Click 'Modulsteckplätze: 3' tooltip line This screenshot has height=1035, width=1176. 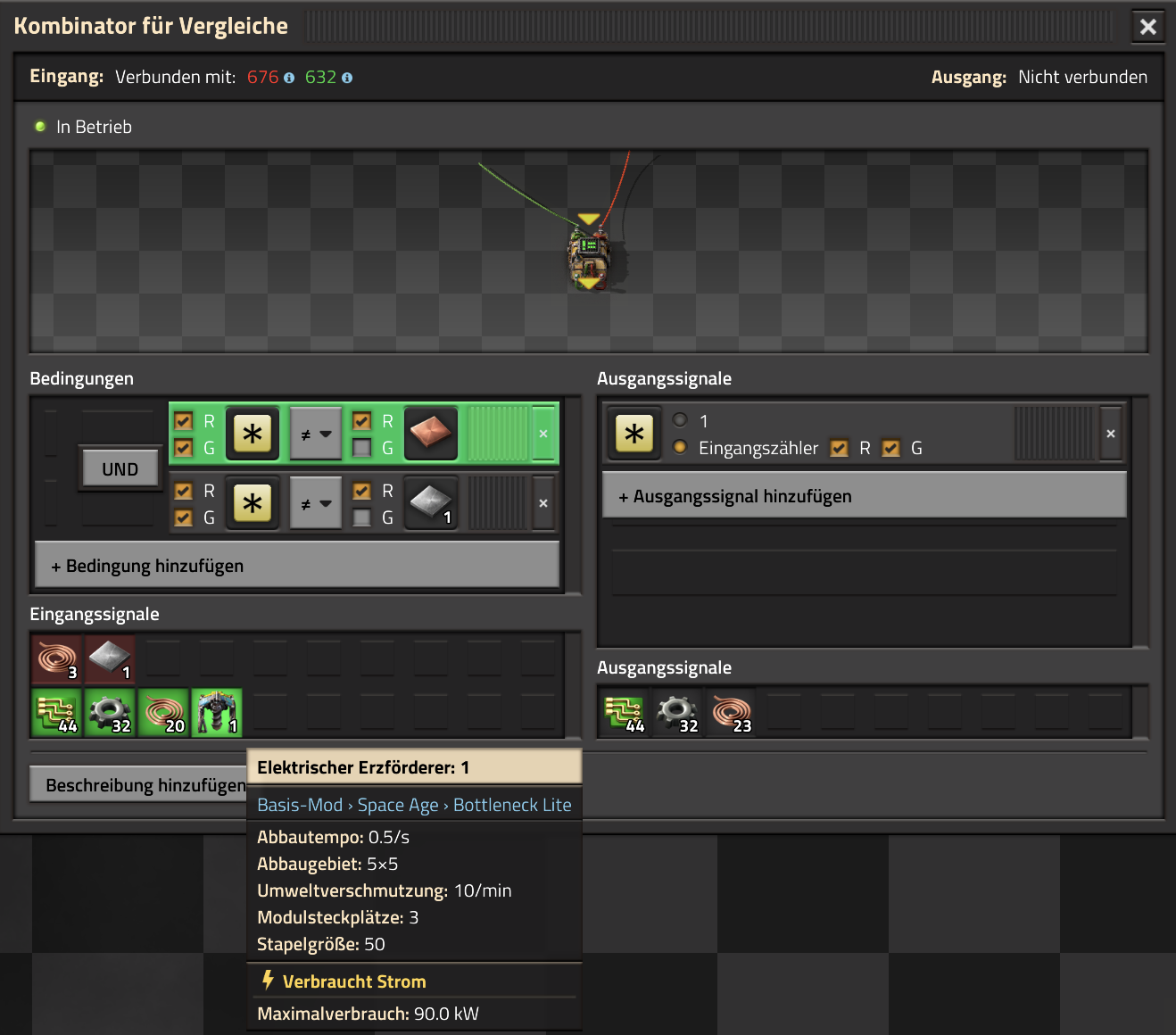tap(337, 917)
